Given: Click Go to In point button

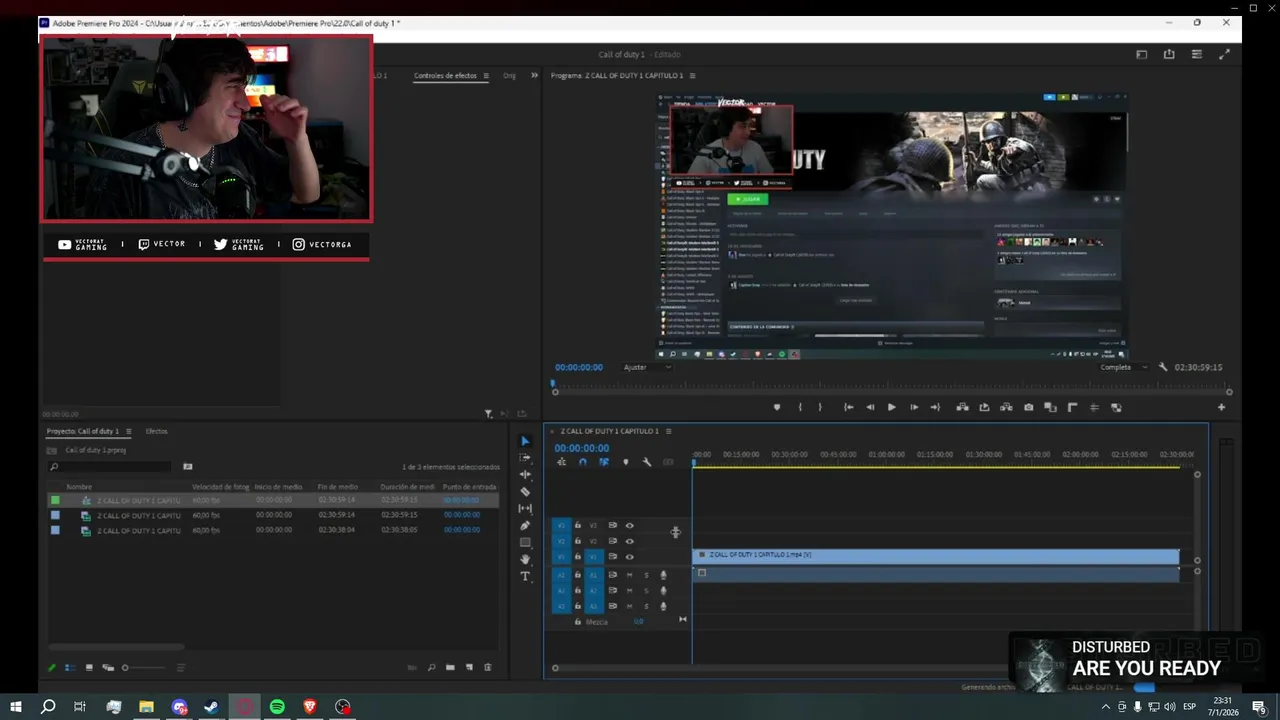Looking at the screenshot, I should tap(848, 407).
